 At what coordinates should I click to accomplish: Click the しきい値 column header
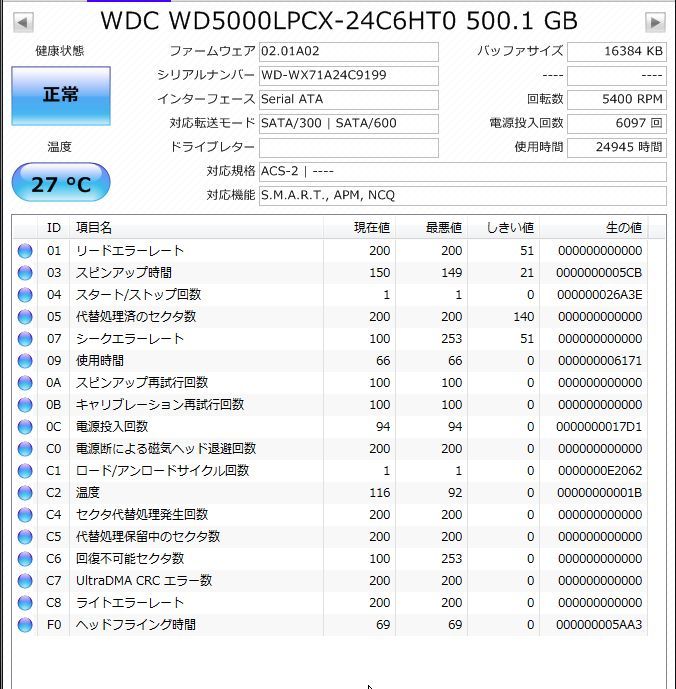point(504,228)
